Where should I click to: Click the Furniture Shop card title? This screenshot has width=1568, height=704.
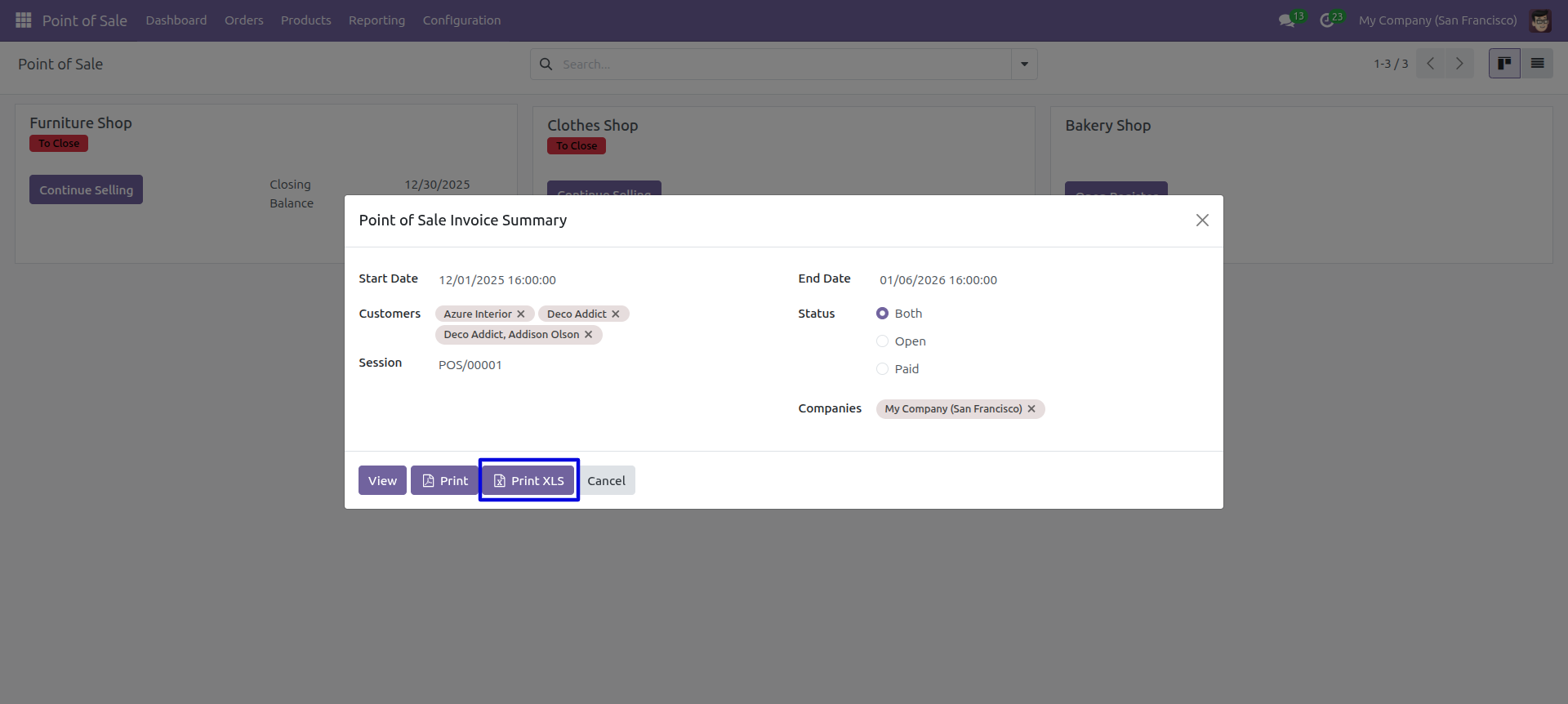pyautogui.click(x=81, y=123)
